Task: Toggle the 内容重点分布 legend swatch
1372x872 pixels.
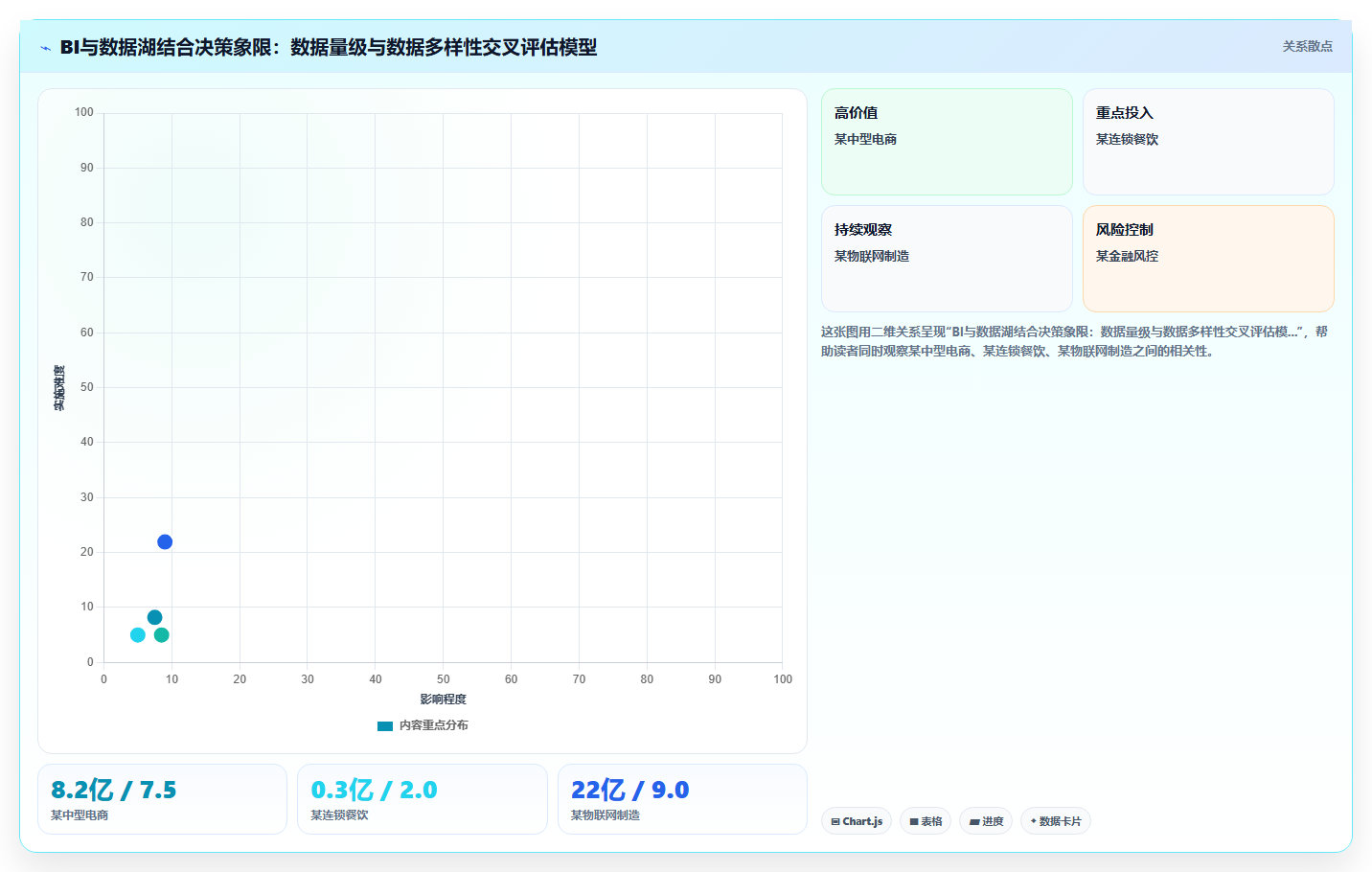Action: coord(385,726)
